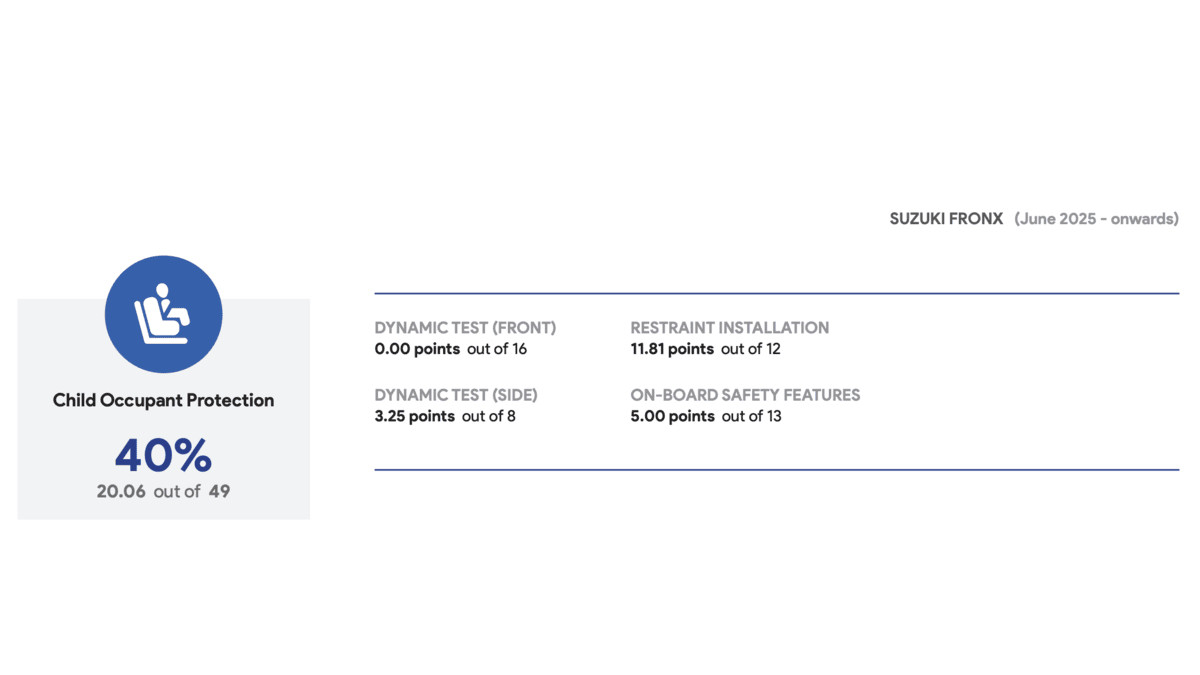Select the DYNAMIC TEST (SIDE) label
This screenshot has height=675, width=1200.
(x=456, y=395)
